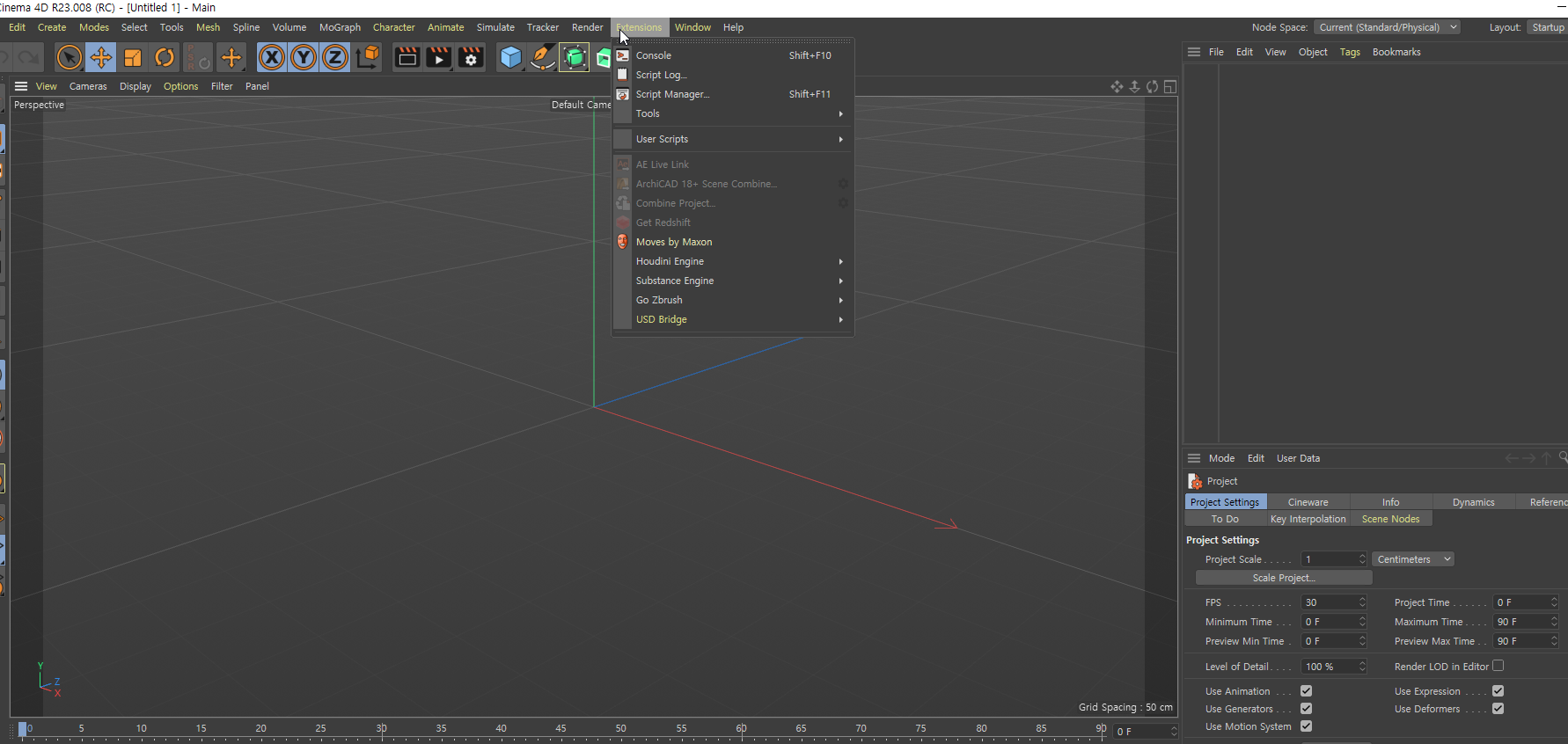Select the Live Selection arrow tool
The image size is (1568, 744).
pos(69,58)
